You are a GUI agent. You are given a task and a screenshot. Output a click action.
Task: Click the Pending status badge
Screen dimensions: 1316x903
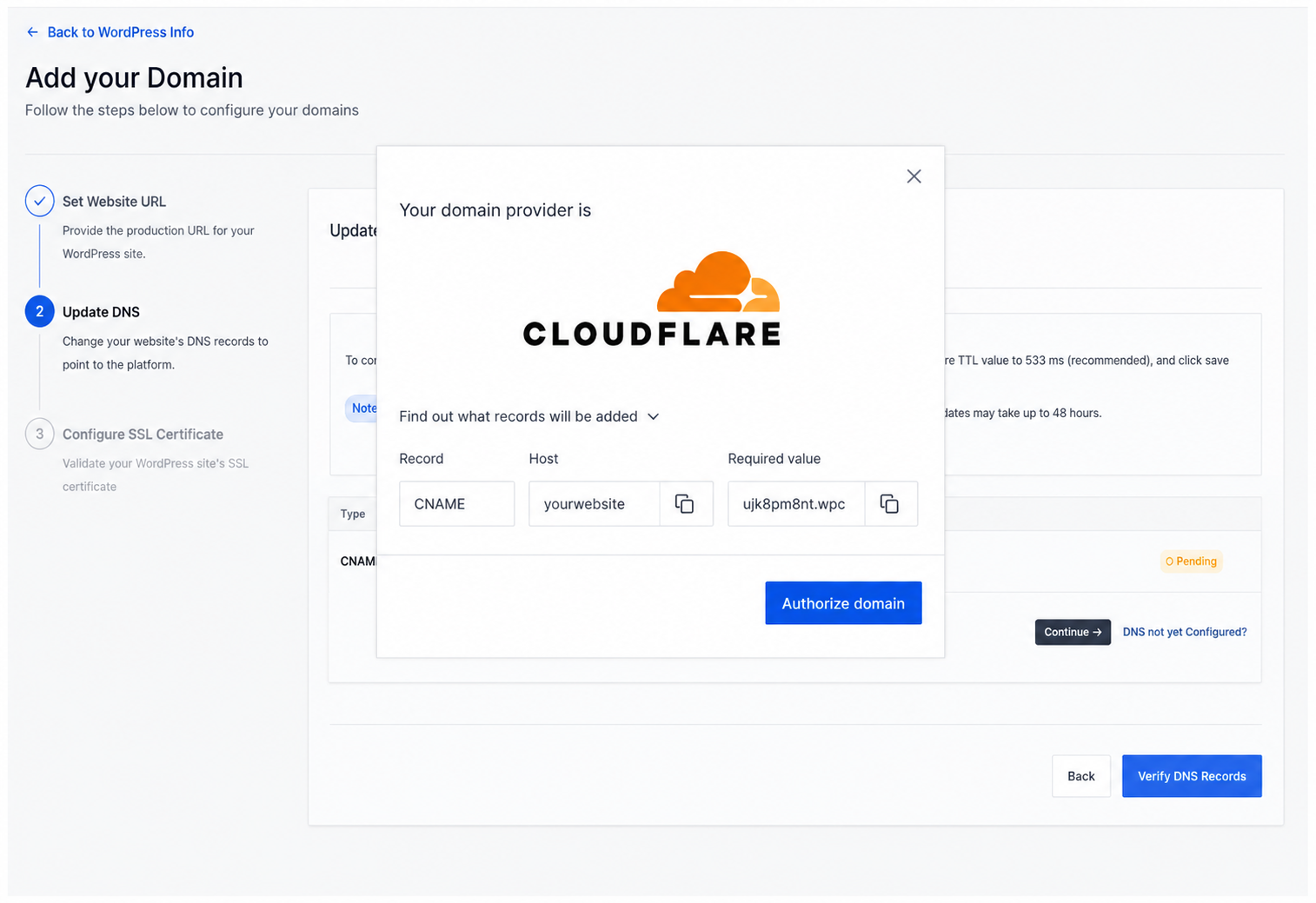pos(1191,561)
